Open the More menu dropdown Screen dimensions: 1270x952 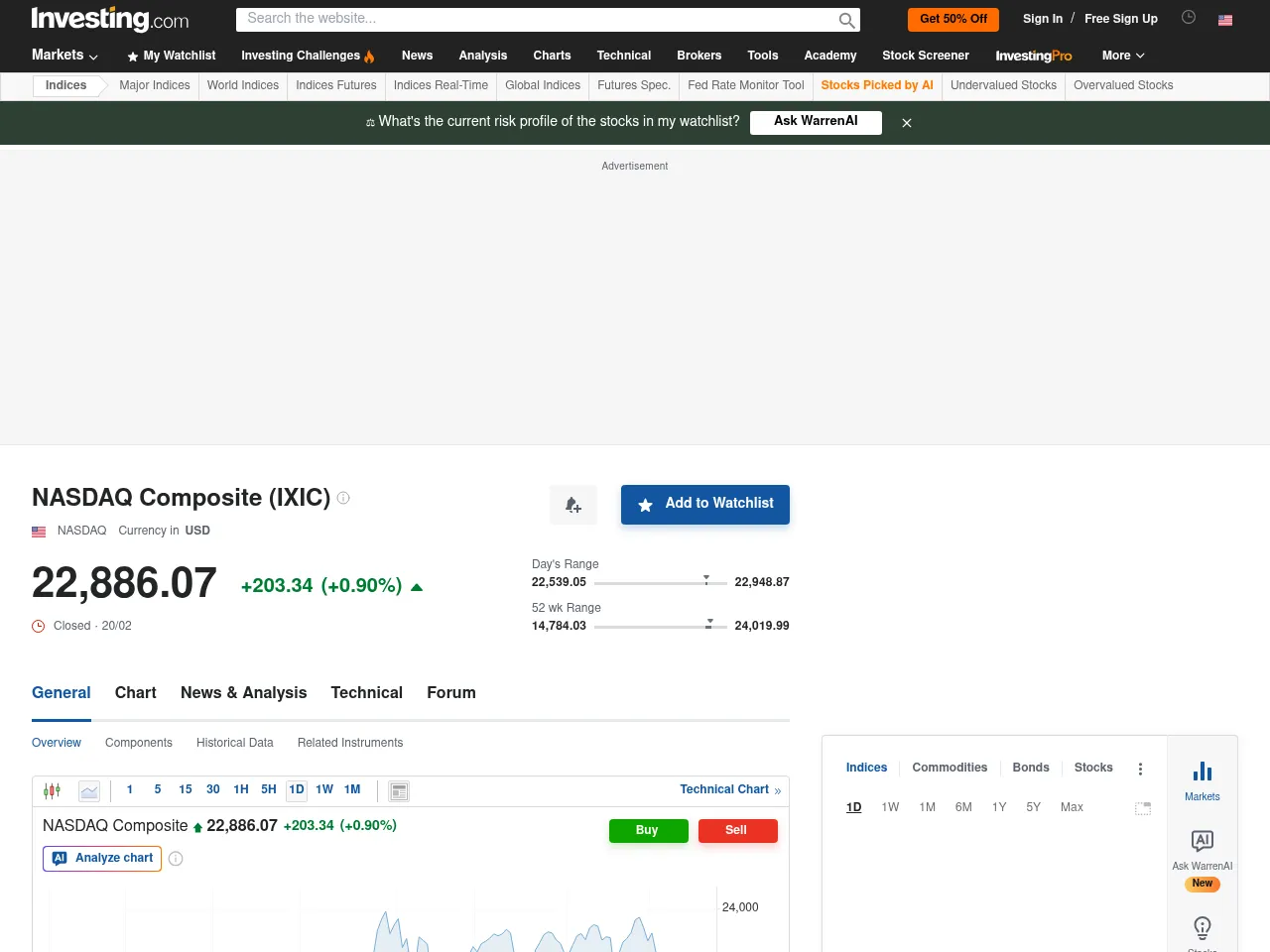click(x=1122, y=56)
